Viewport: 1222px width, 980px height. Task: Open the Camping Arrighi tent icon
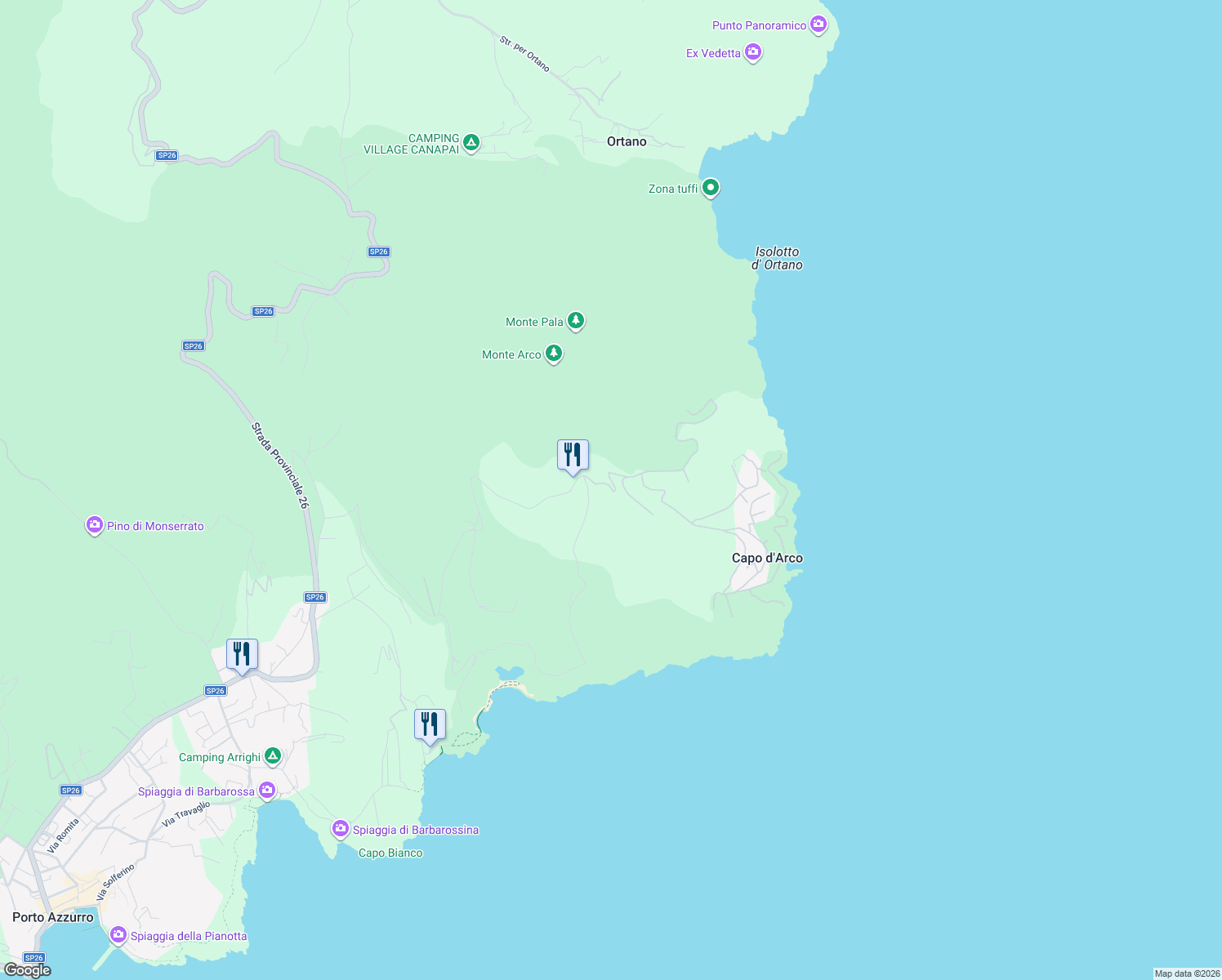(x=273, y=756)
